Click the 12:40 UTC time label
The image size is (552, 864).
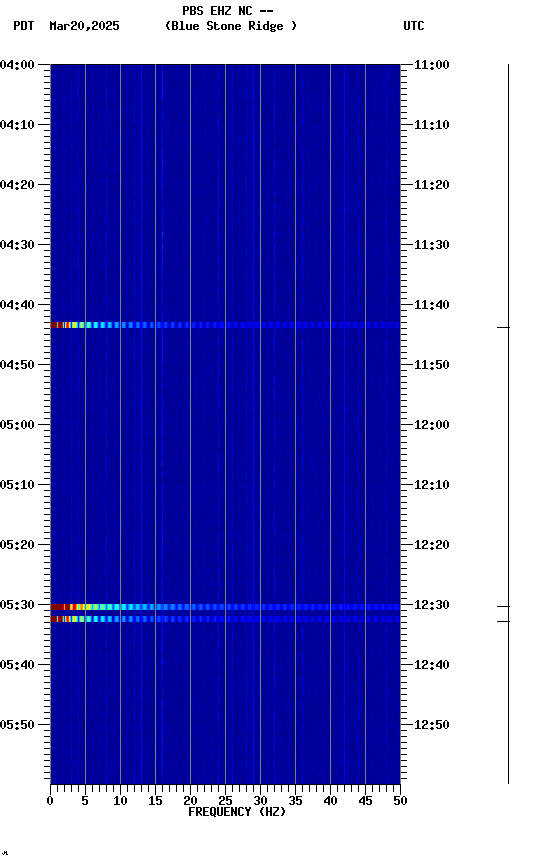[432, 665]
